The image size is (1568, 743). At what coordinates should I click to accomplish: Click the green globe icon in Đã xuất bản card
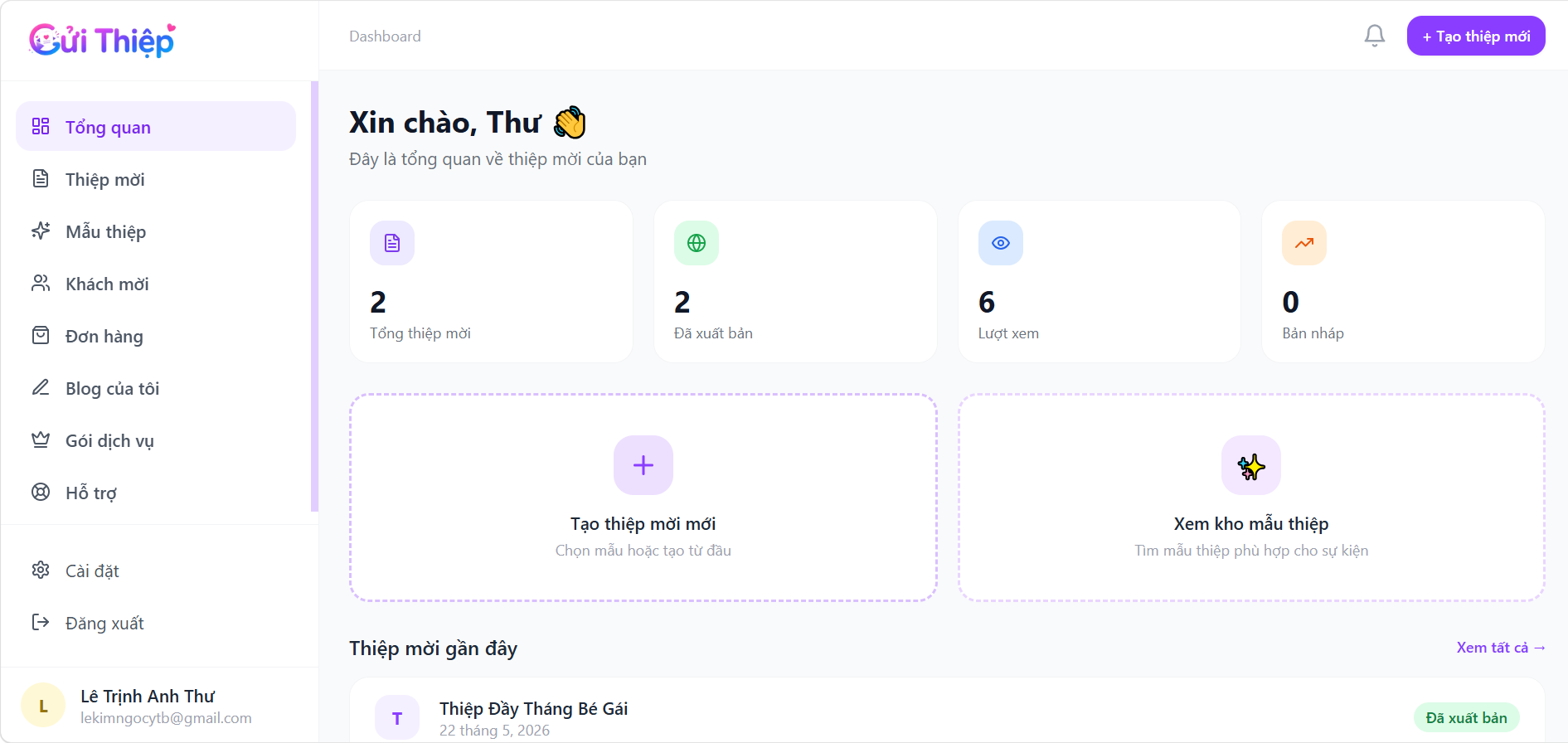coord(697,243)
